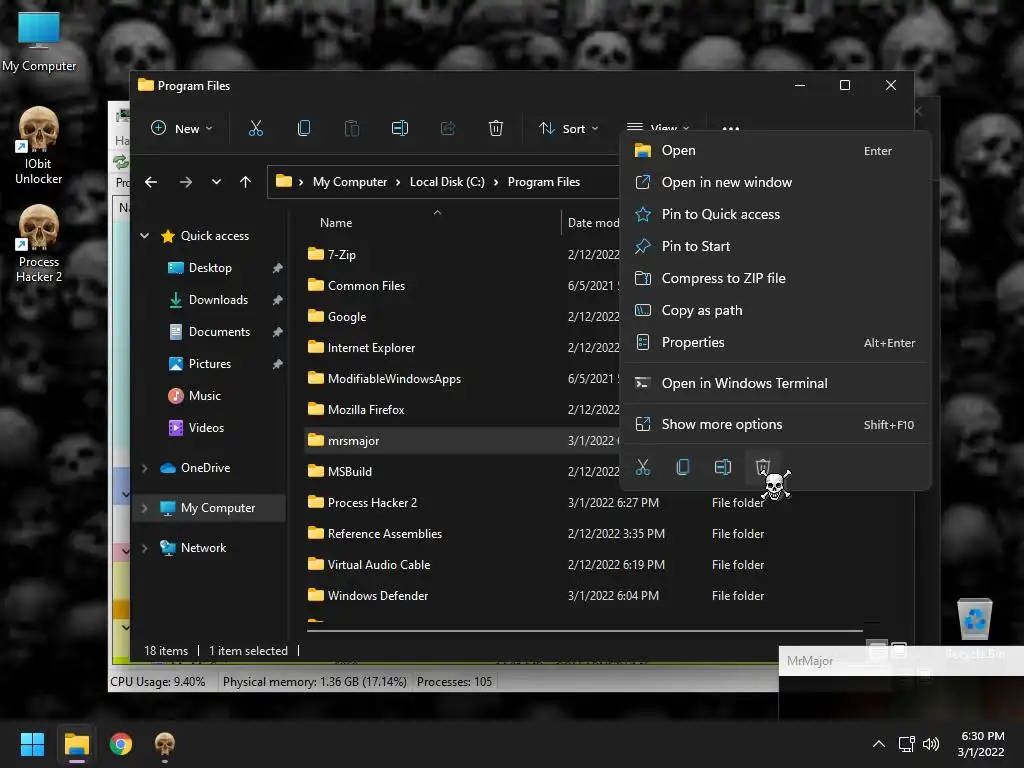Open the New dropdown menu
The width and height of the screenshot is (1024, 768).
point(182,129)
